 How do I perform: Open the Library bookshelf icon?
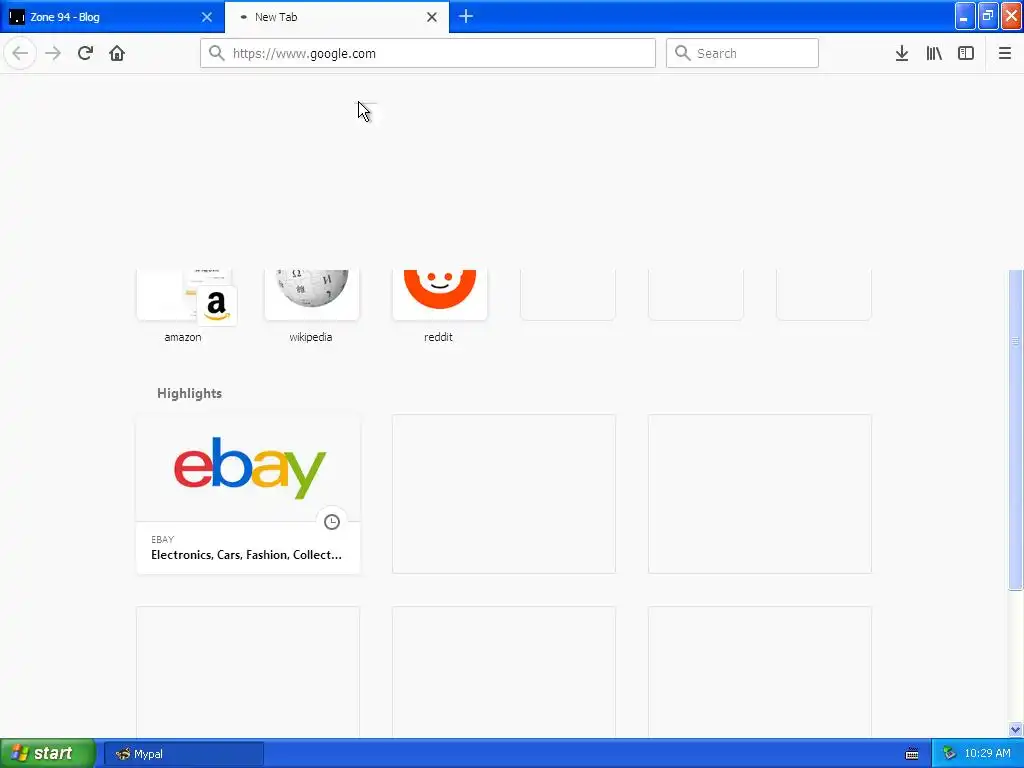tap(934, 53)
